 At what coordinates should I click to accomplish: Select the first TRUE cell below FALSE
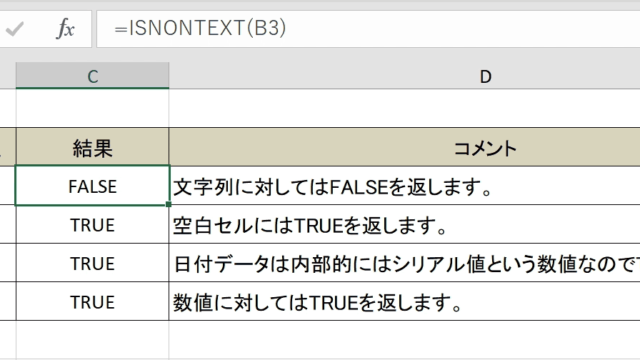(x=93, y=224)
